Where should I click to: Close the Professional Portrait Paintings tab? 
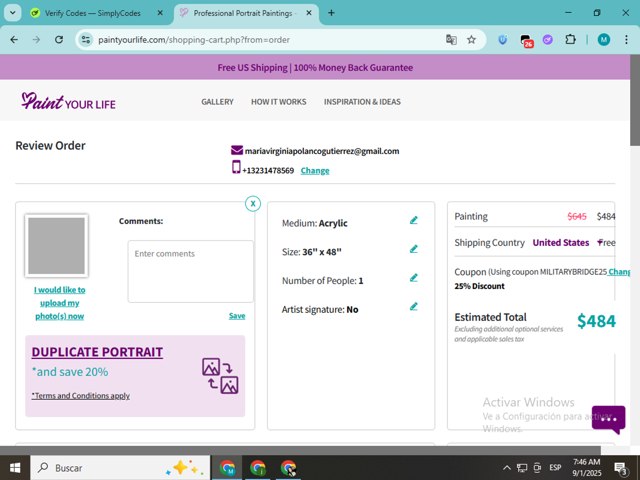pos(309,13)
